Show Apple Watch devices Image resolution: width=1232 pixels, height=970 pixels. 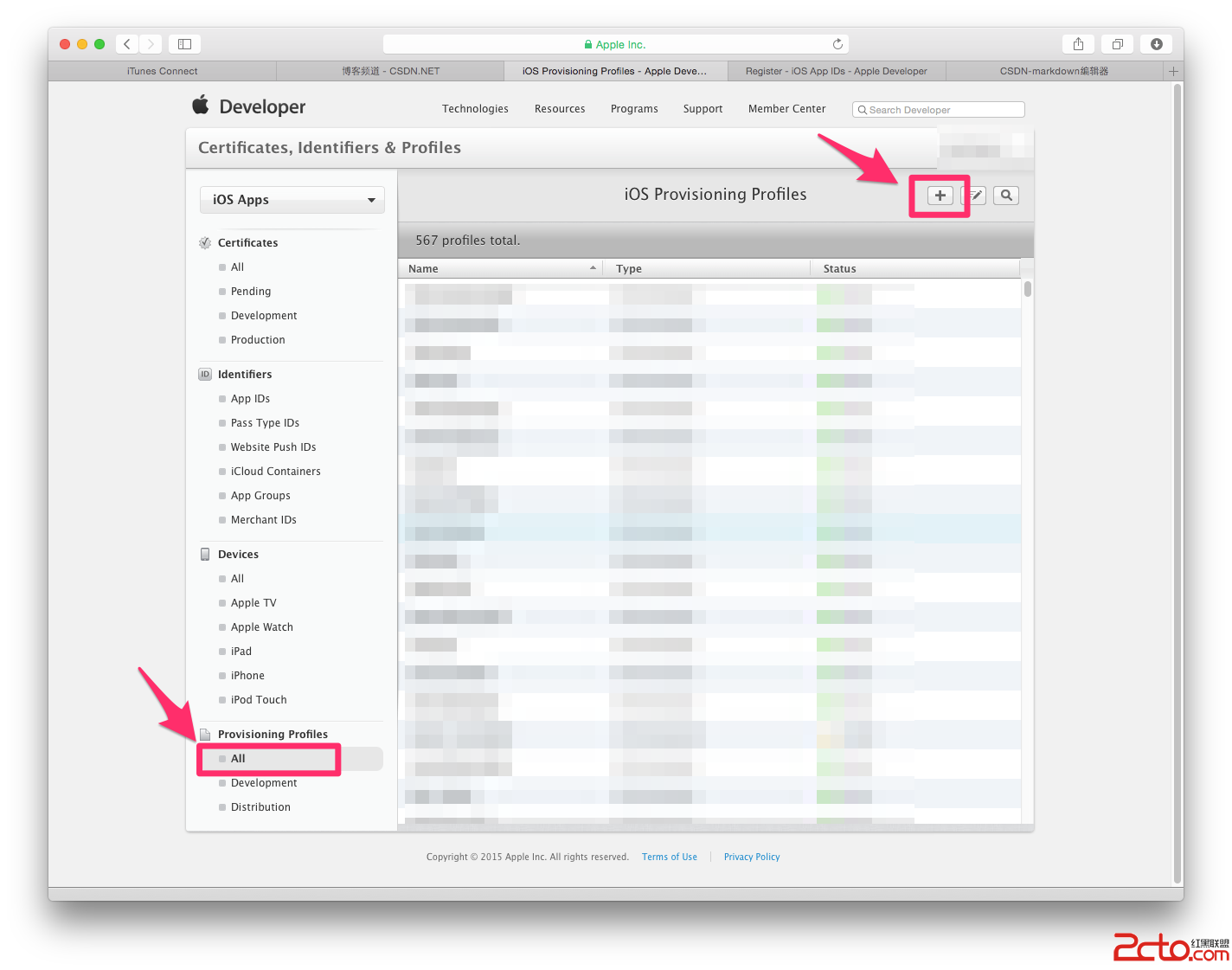pos(261,627)
